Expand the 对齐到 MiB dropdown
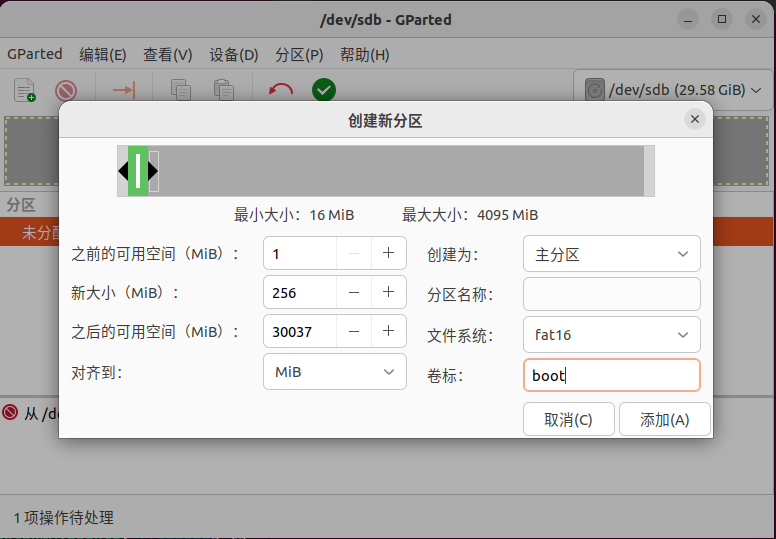776x539 pixels. coord(334,372)
